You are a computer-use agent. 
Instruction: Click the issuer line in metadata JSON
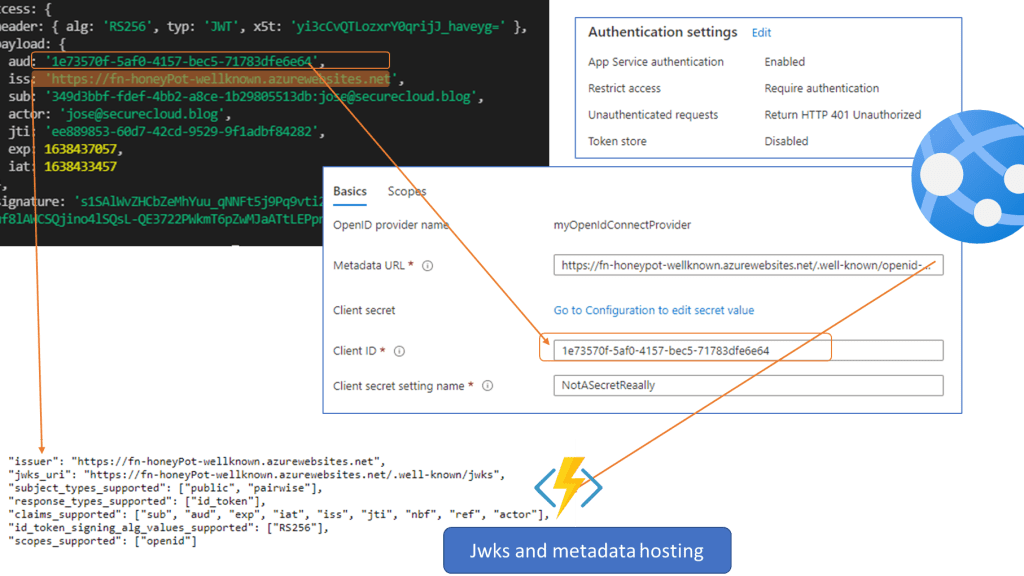197,461
